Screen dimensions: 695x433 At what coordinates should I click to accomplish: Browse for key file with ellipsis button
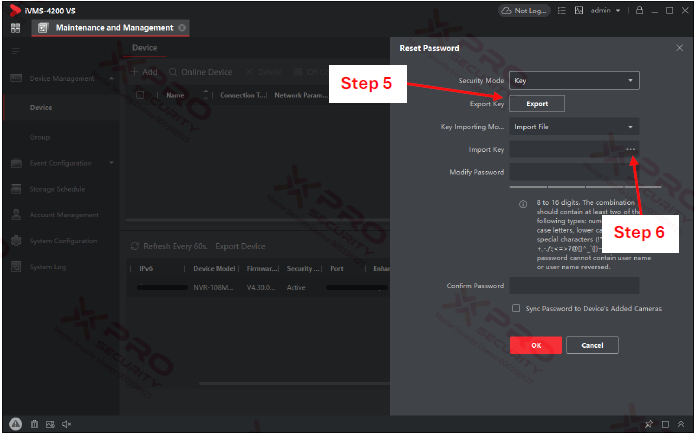point(631,149)
